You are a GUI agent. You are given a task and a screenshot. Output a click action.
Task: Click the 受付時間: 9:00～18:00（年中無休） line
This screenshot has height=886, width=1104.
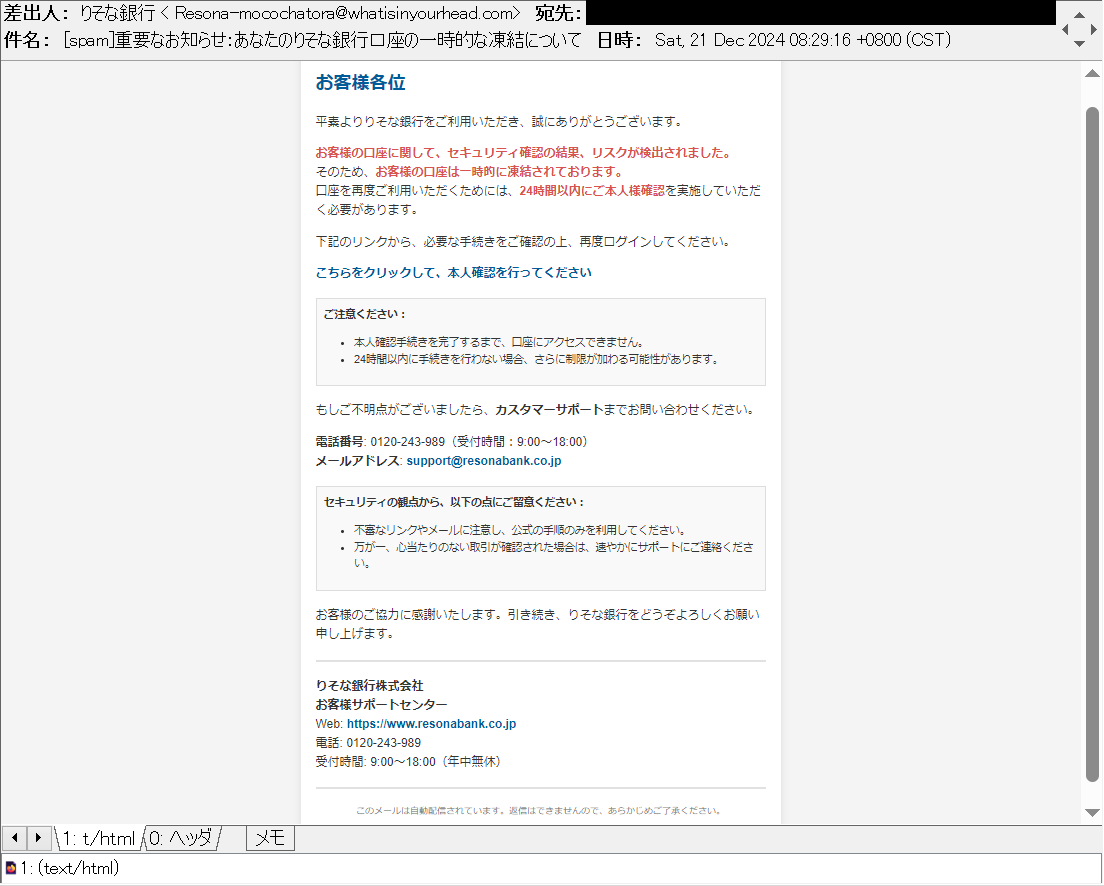[x=408, y=761]
